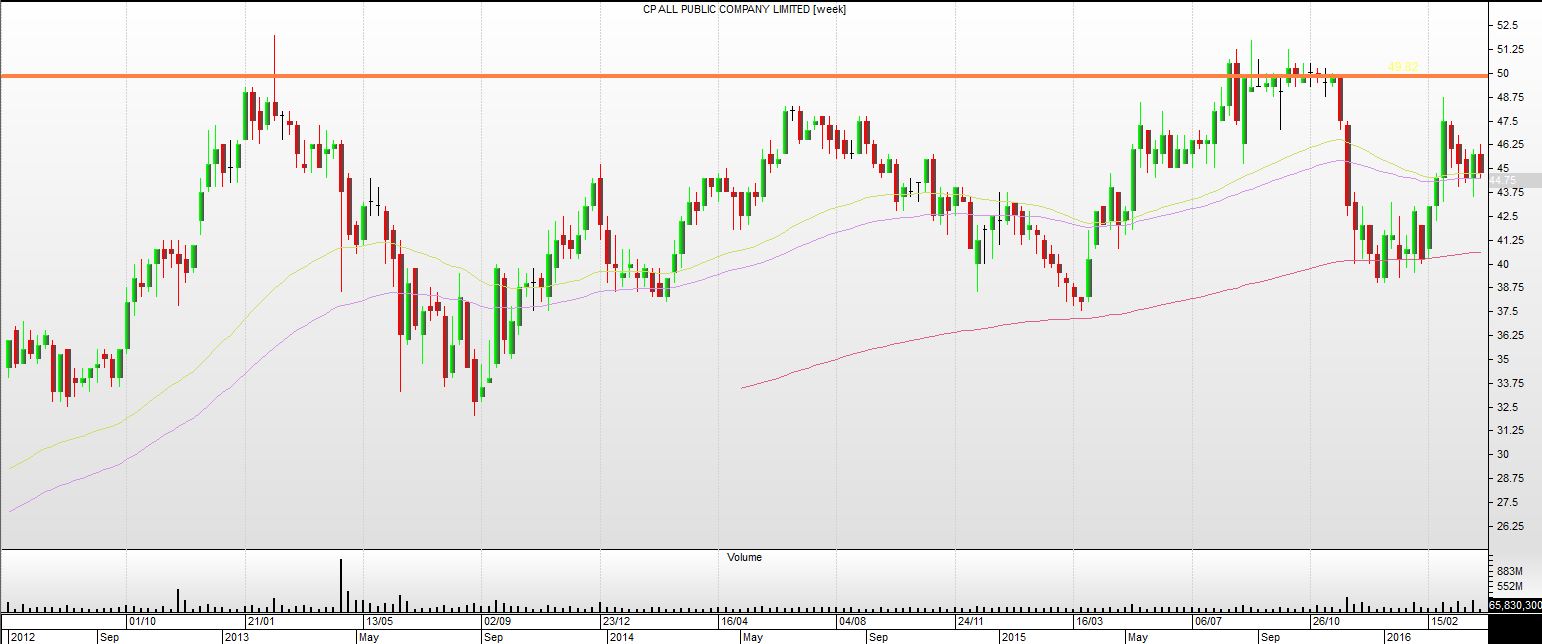Click the 883M volume axis label
Image resolution: width=1542 pixels, height=644 pixels.
pos(1509,570)
